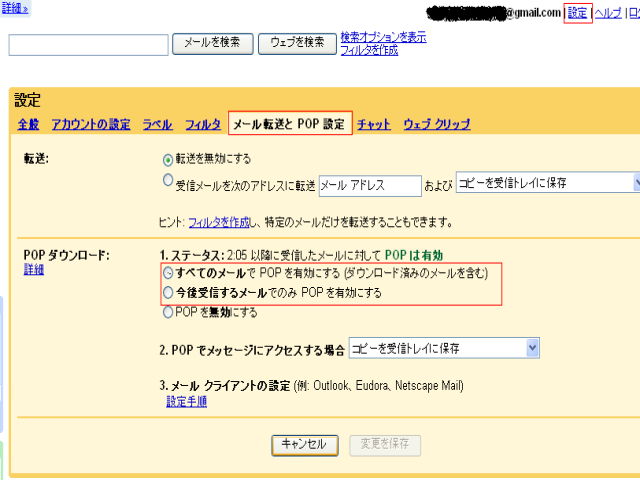Go to the フィルタ tab
The image size is (640, 480).
203,125
